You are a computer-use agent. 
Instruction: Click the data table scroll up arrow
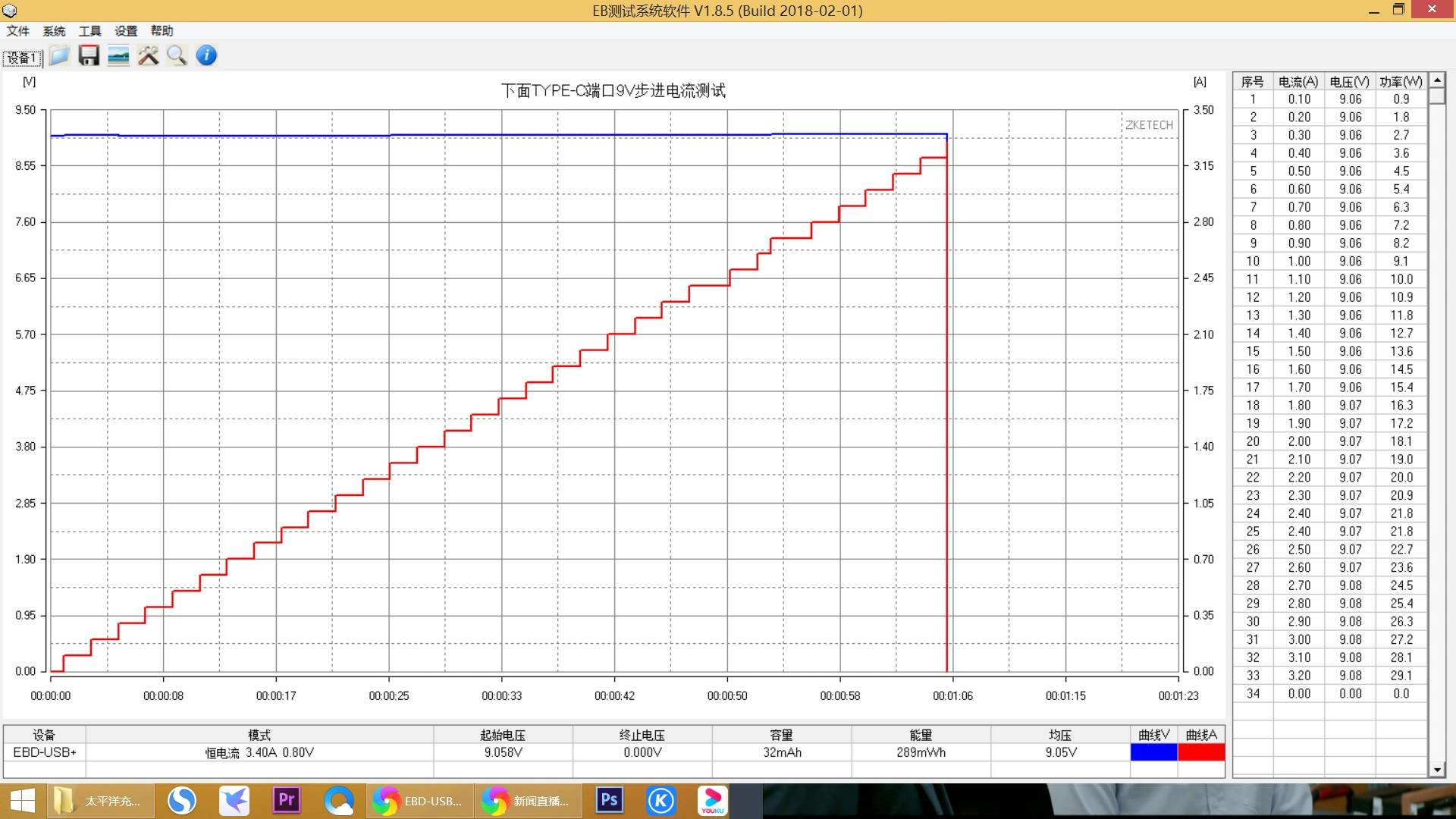[x=1437, y=80]
